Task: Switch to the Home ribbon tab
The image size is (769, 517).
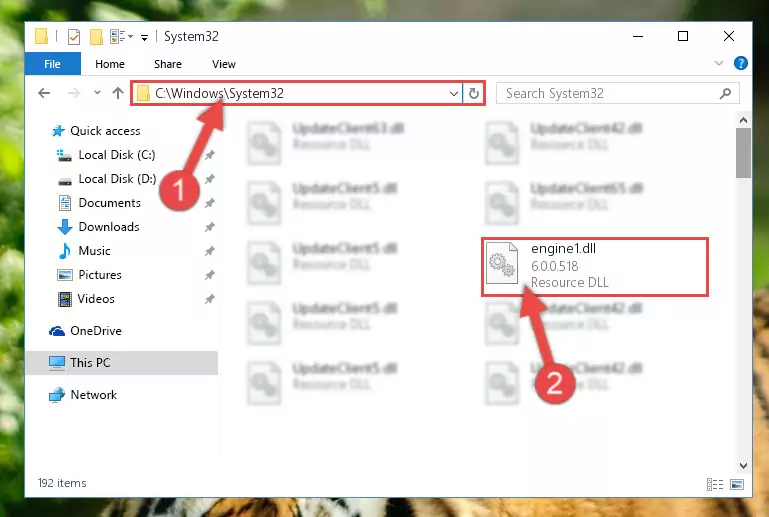Action: (x=110, y=64)
